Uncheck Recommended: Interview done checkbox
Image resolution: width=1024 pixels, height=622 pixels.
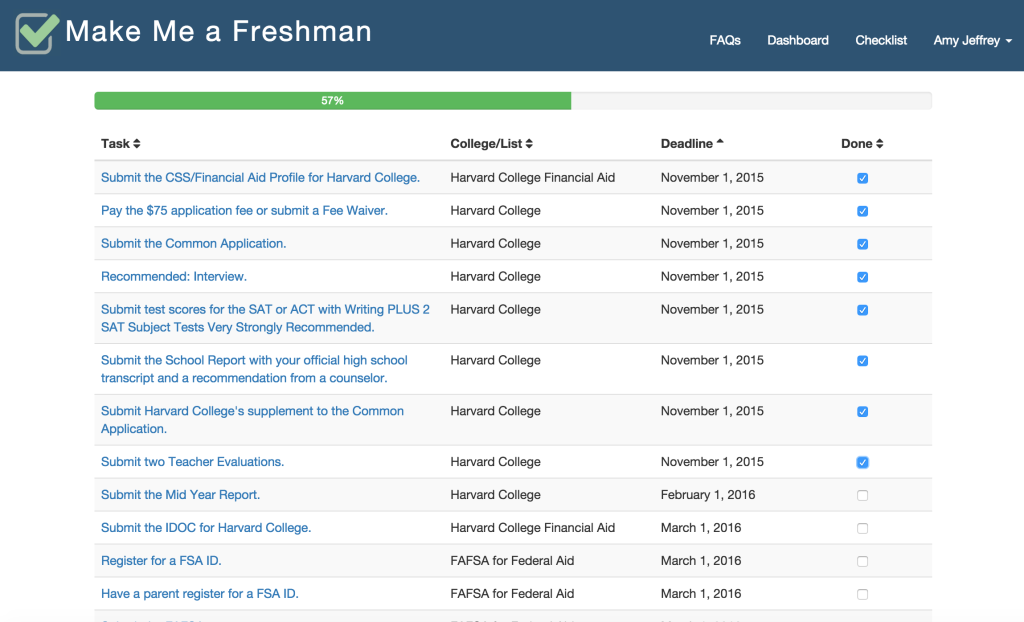[x=862, y=276]
